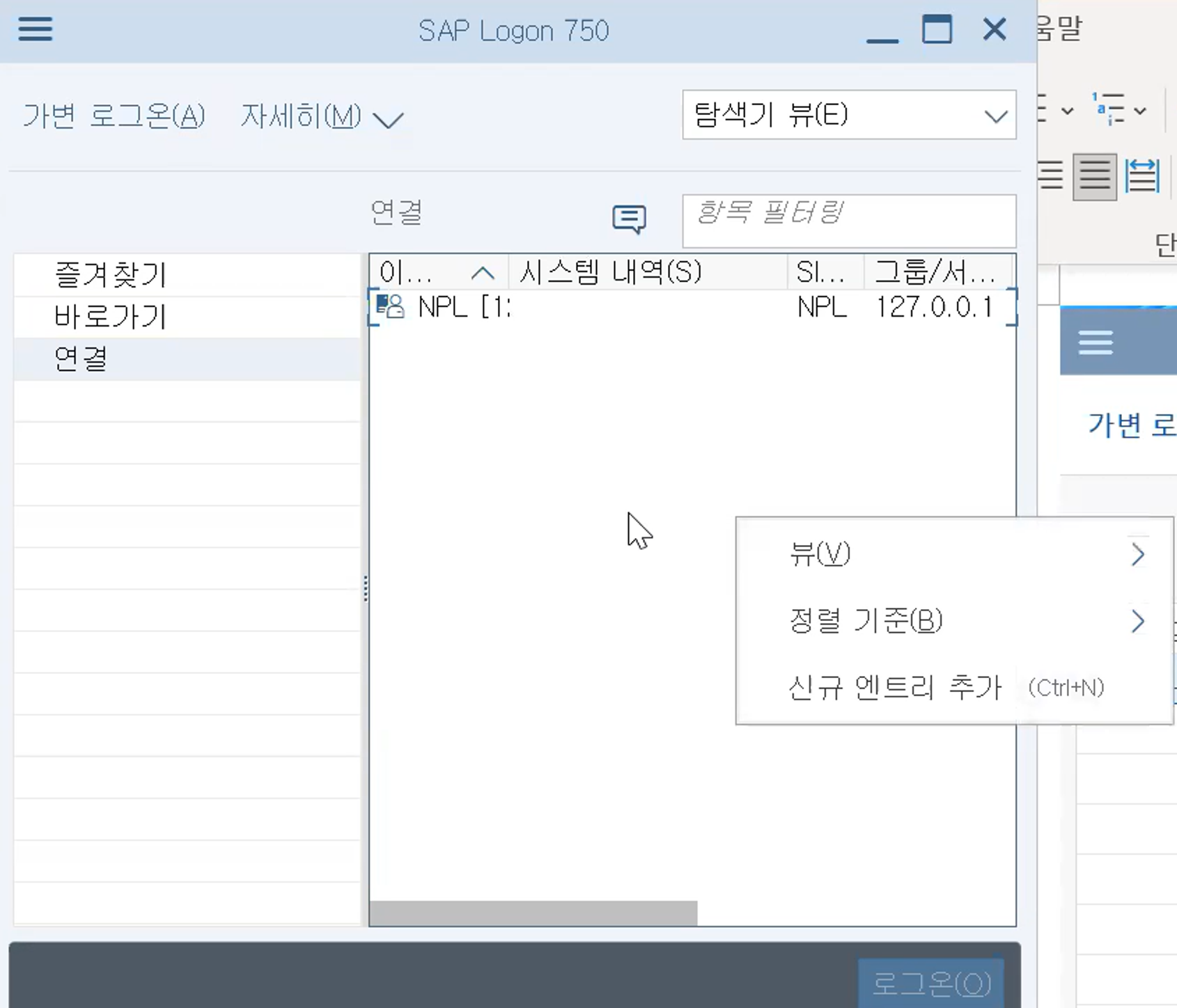Viewport: 1177px width, 1008px height.
Task: Click 가변 로그온(A) button
Action: tap(114, 116)
